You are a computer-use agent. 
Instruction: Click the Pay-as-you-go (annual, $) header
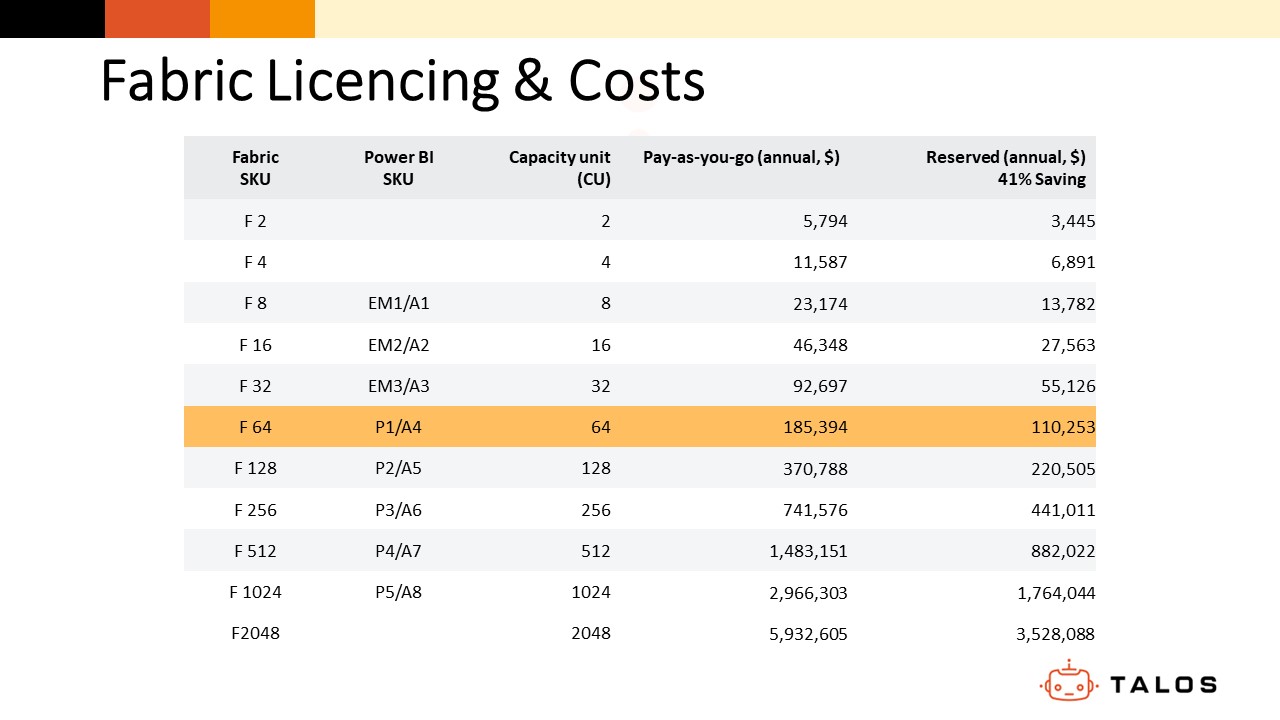742,157
